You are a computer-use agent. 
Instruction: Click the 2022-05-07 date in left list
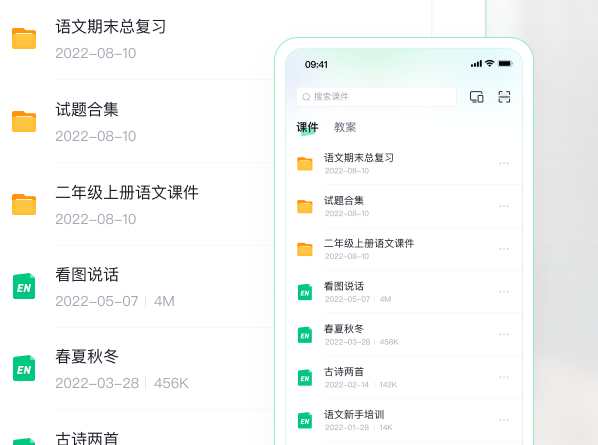tap(96, 301)
